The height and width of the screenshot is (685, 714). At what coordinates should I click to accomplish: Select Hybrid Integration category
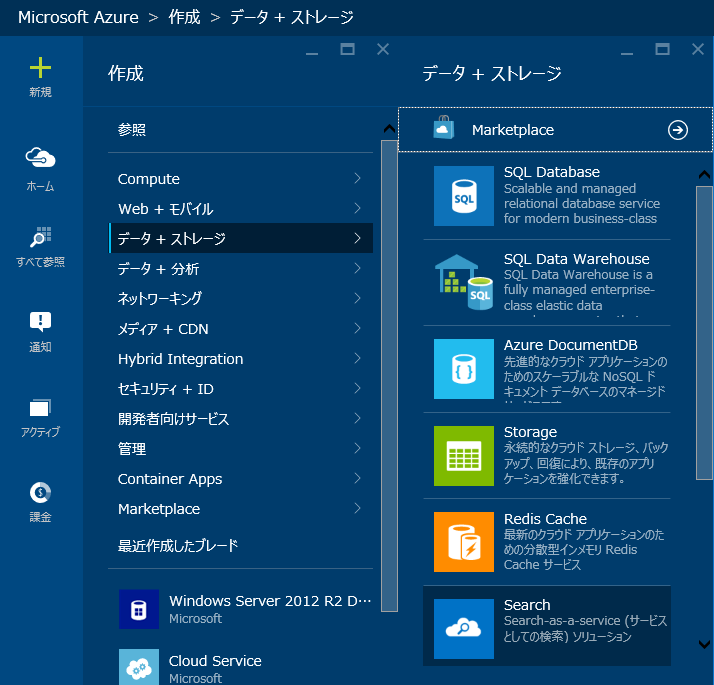[x=240, y=358]
